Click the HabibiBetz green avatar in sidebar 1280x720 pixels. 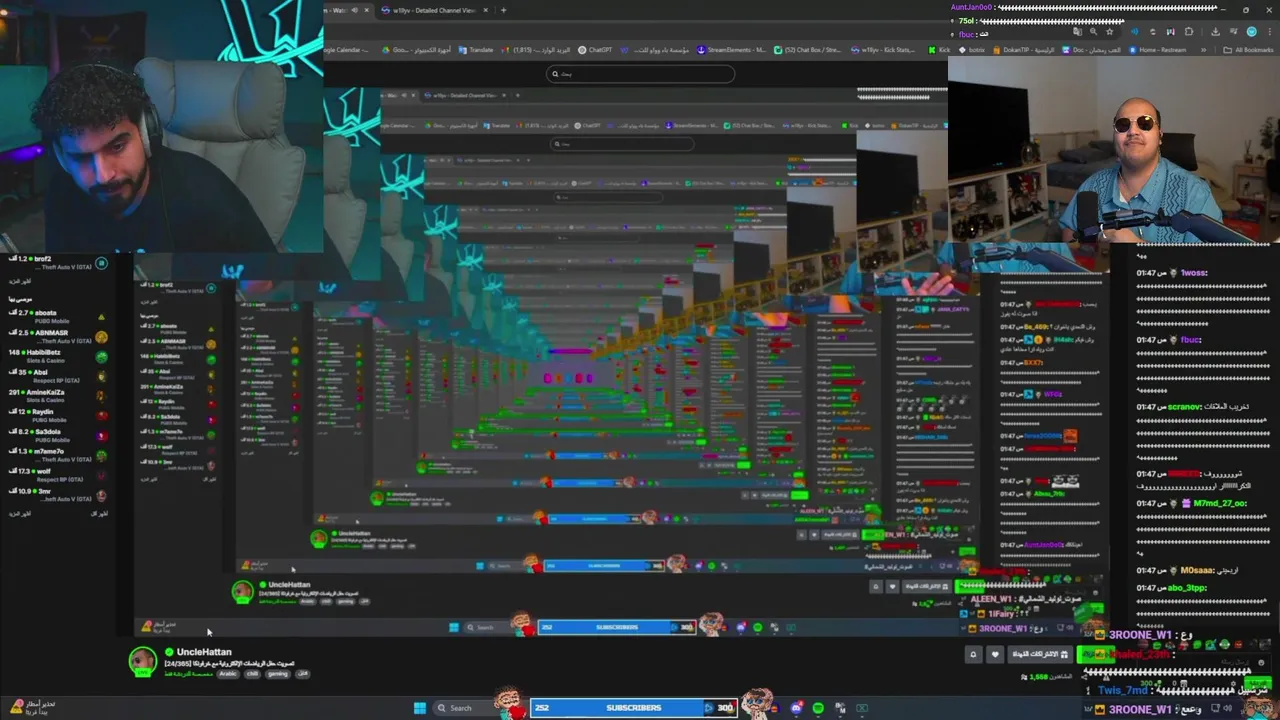click(x=101, y=357)
